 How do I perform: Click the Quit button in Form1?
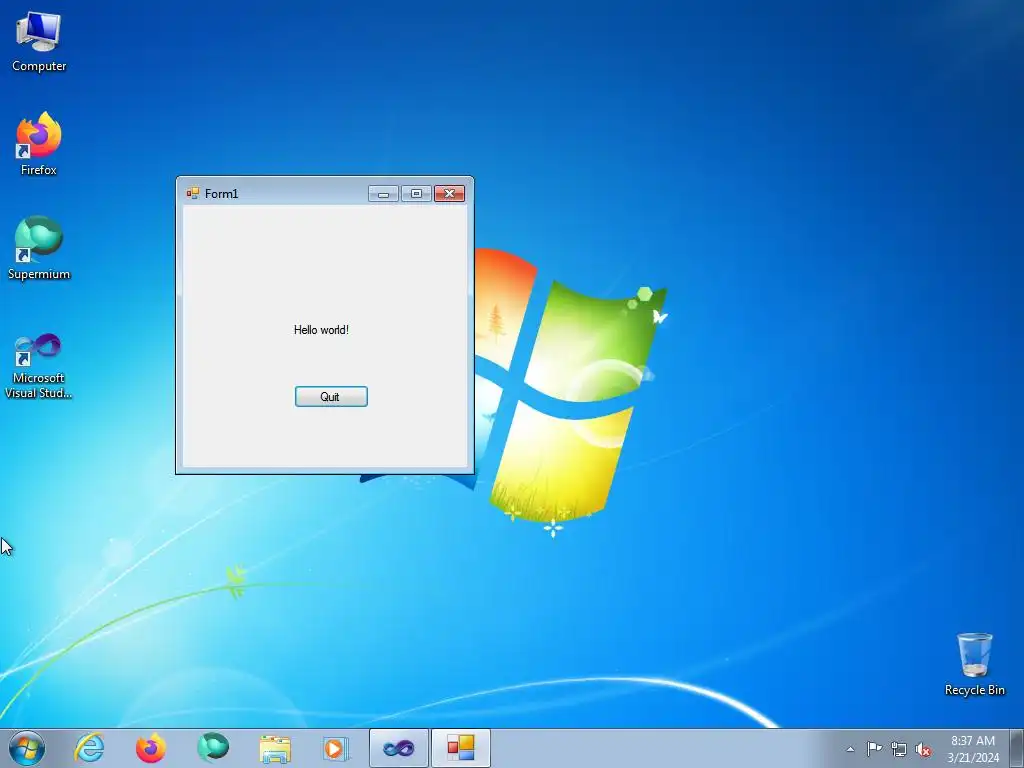coord(331,396)
